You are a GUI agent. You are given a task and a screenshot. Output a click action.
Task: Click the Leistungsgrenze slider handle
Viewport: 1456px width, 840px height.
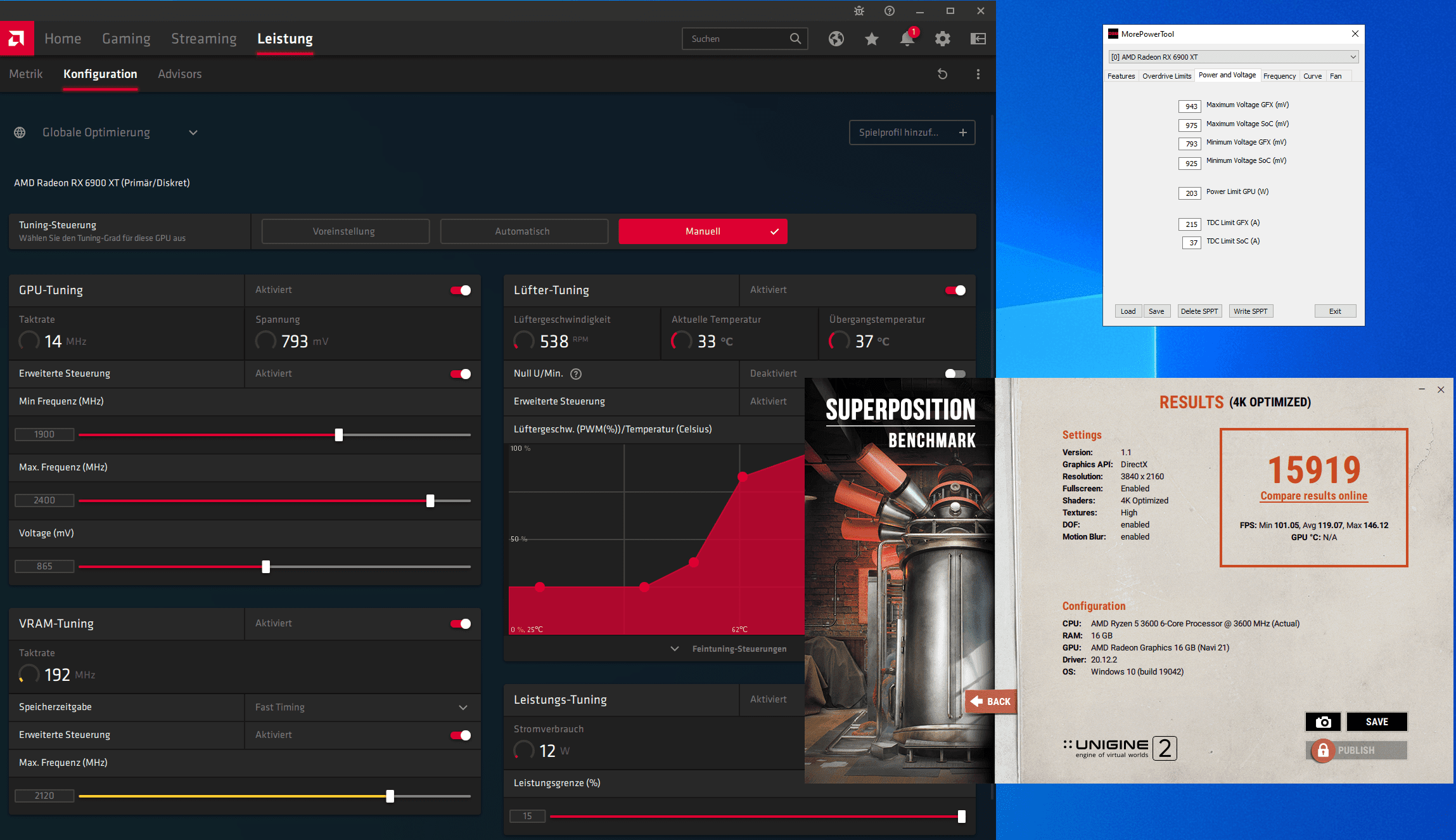962,817
